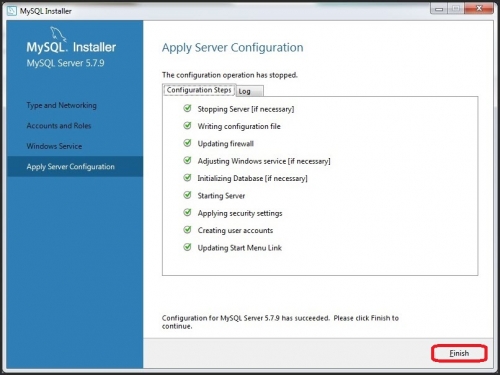Screen dimensions: 500x375
Task: Minimize the MySQL Installer window
Action: point(439,9)
